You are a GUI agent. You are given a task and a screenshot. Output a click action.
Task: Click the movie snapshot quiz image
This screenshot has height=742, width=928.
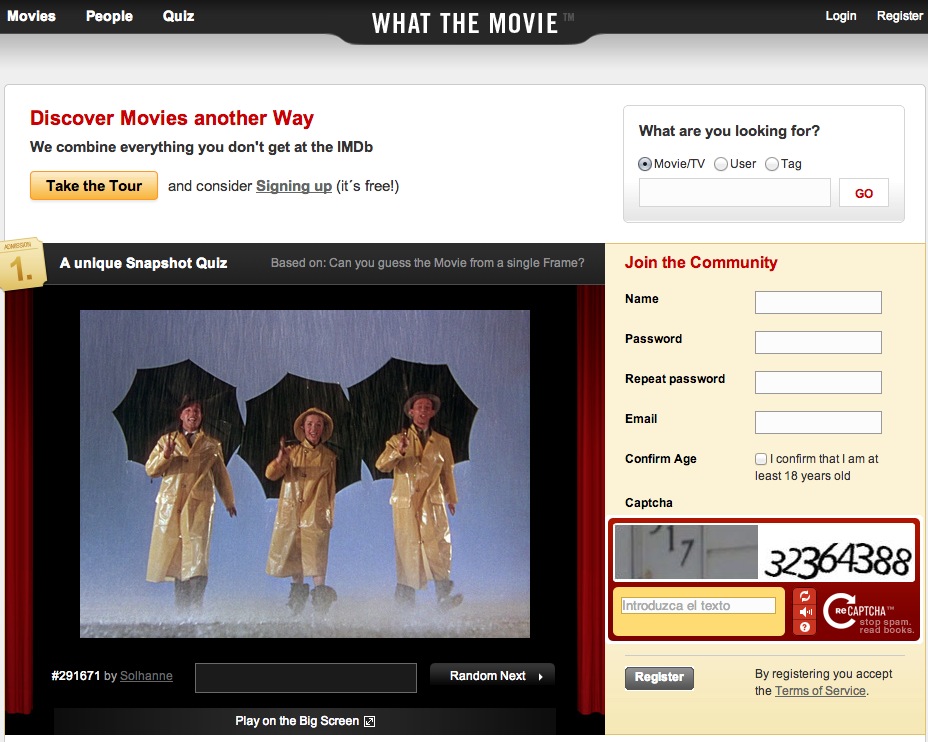pos(305,473)
